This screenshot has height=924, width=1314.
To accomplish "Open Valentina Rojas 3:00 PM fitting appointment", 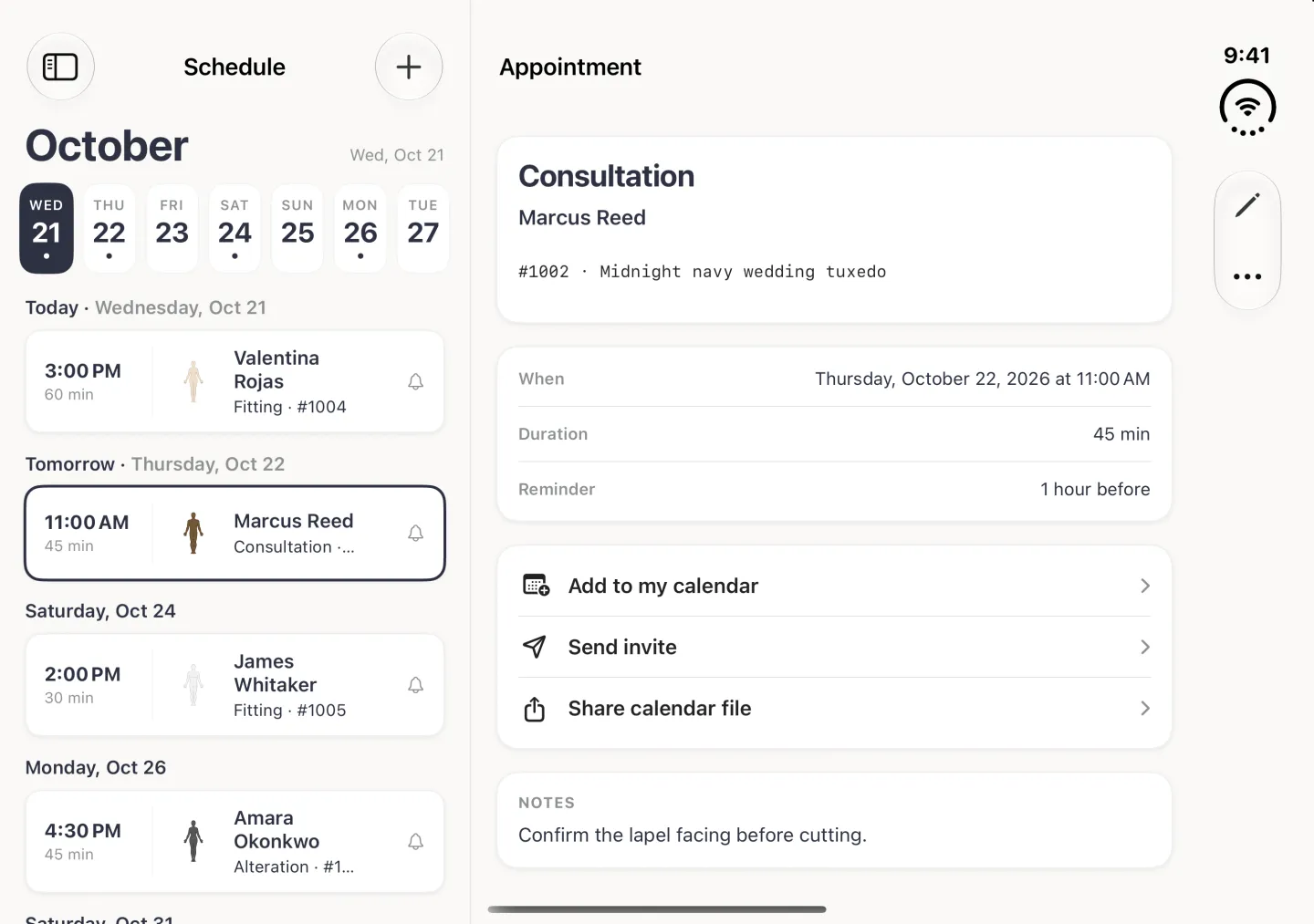I will (x=235, y=381).
